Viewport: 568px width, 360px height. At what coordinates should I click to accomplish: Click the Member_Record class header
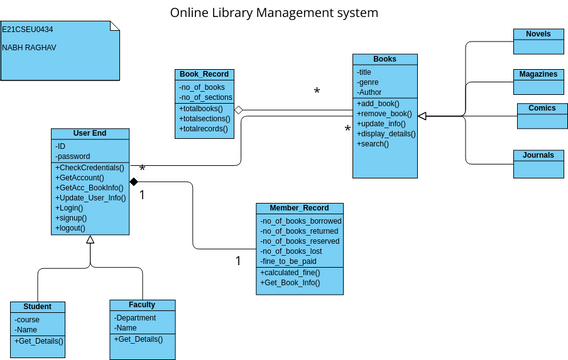(x=300, y=208)
